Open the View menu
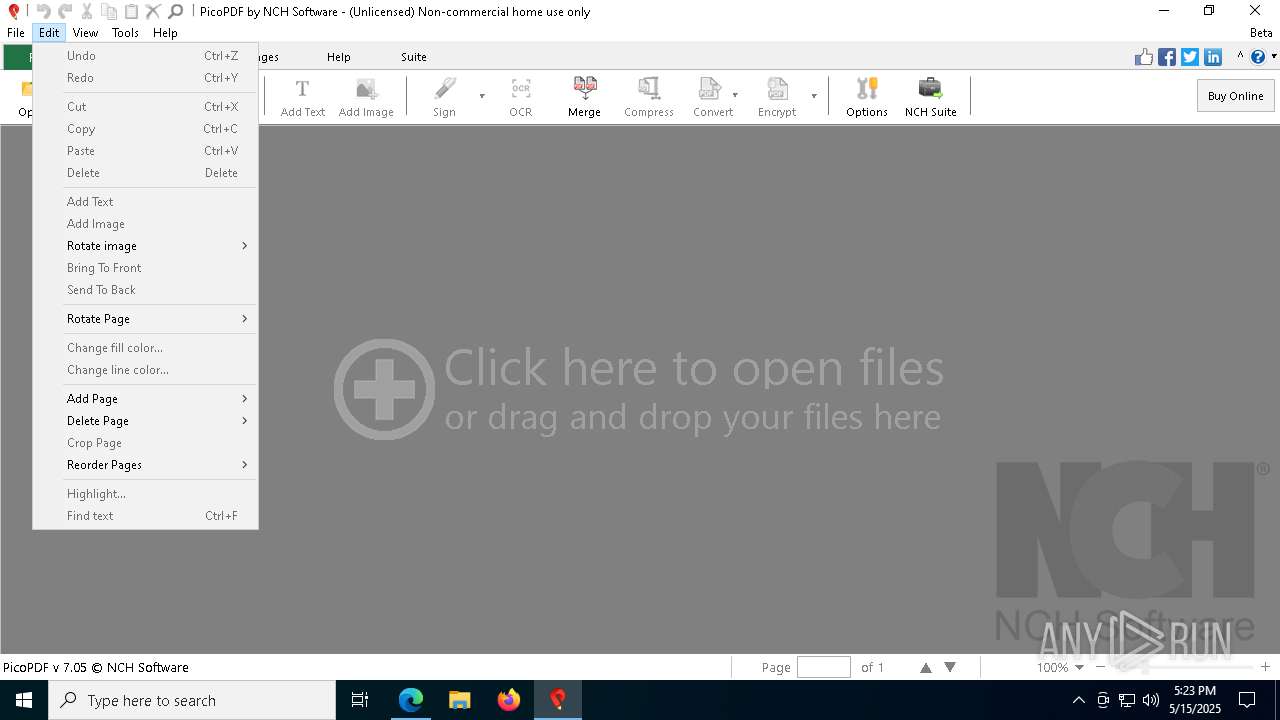This screenshot has width=1280, height=720. [85, 33]
